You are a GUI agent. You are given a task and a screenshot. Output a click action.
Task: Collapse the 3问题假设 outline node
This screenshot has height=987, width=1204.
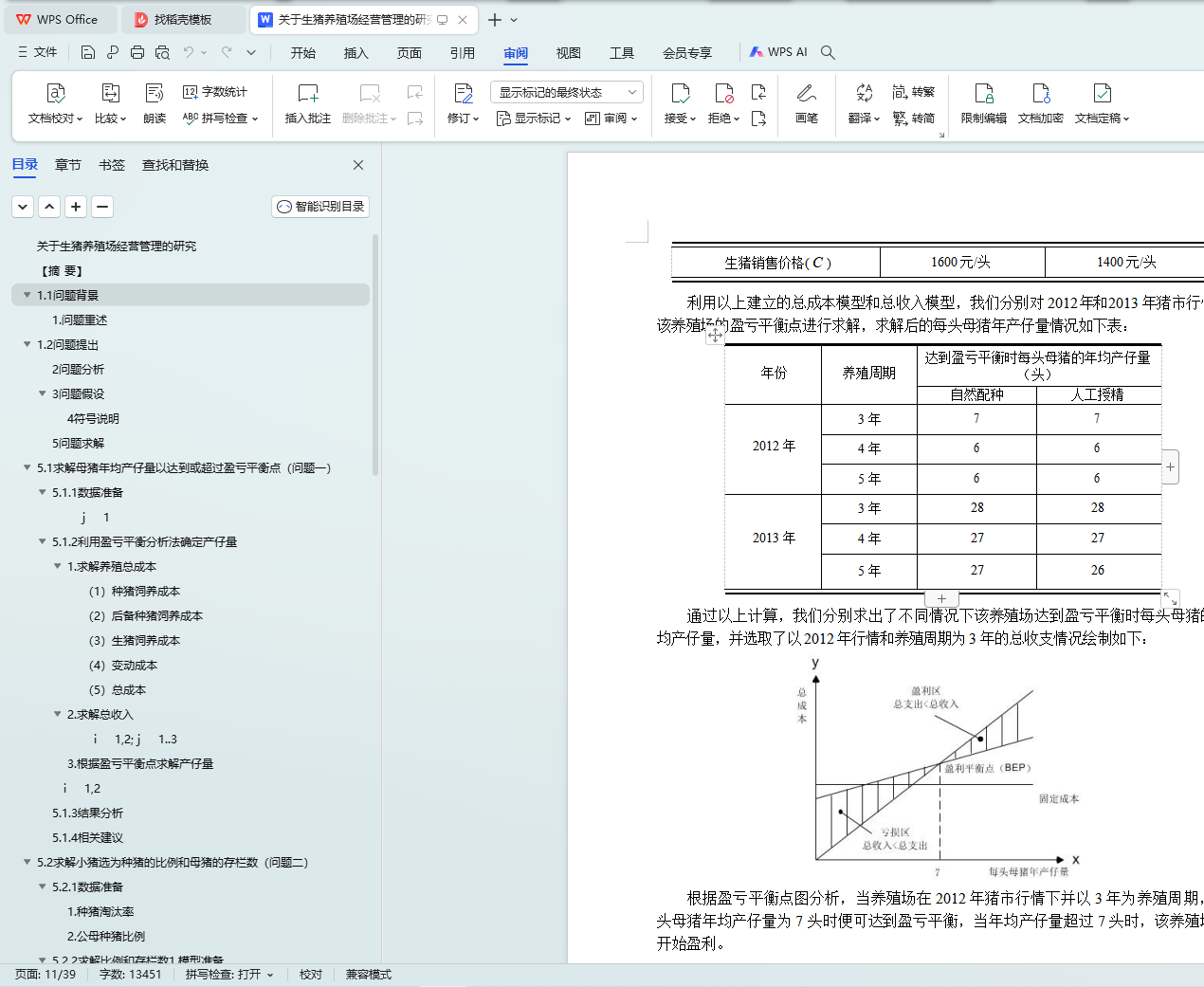point(42,393)
